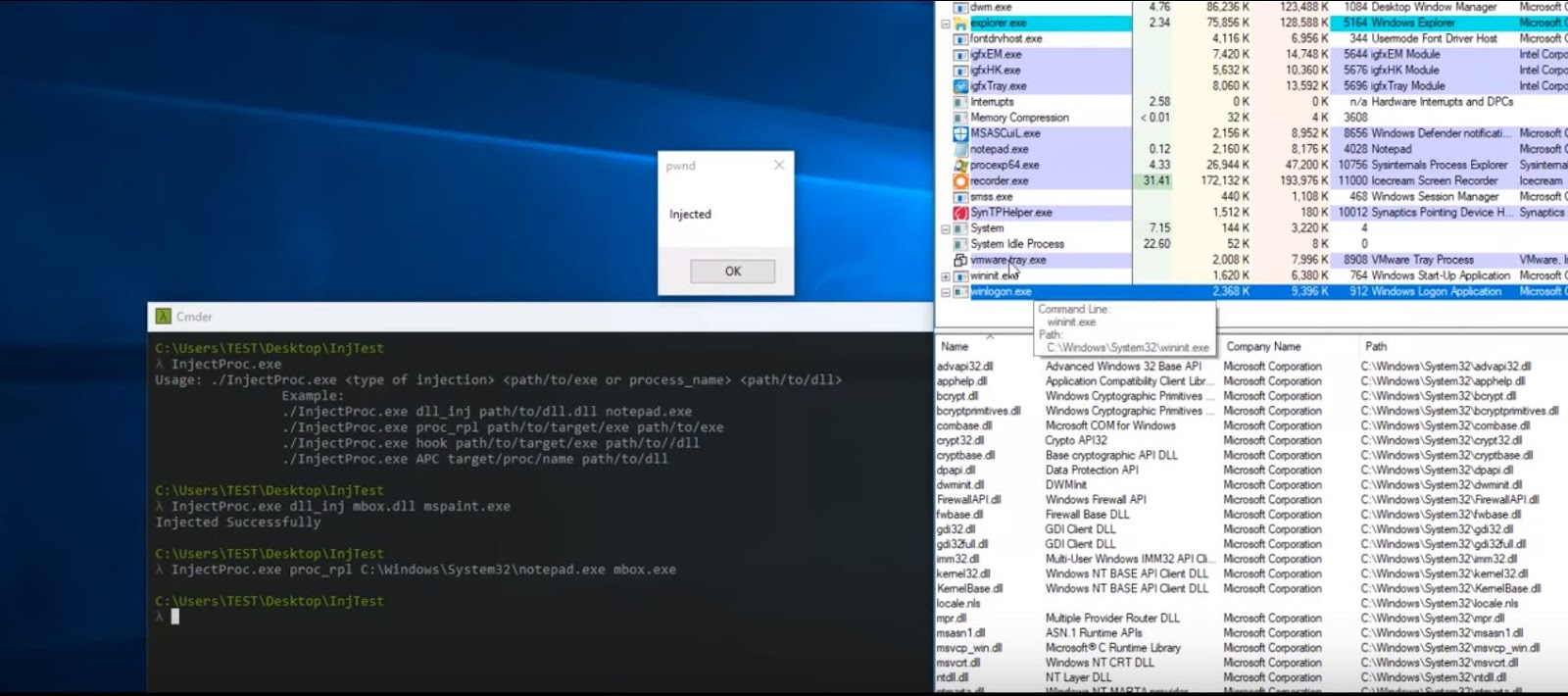This screenshot has width=1568, height=696.
Task: Select the explorer.exe process row
Action: click(x=1252, y=23)
